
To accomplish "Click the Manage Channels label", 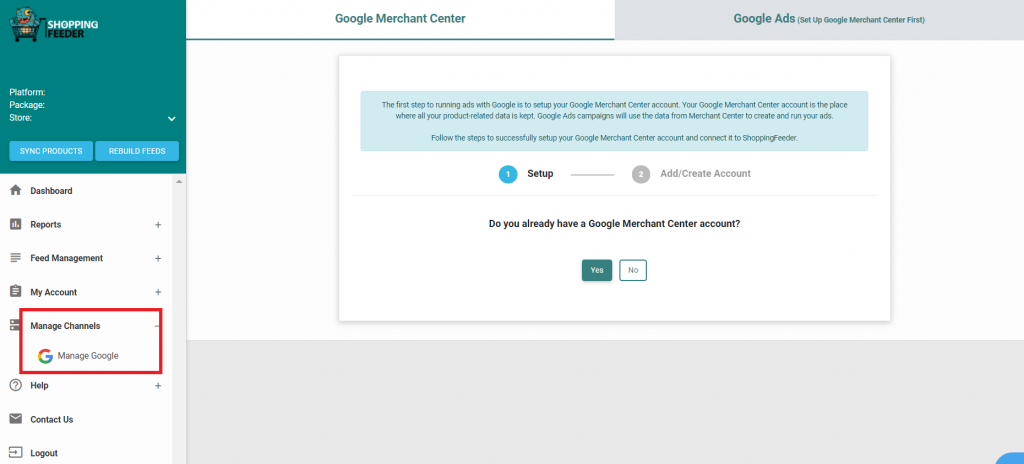I will coord(65,325).
